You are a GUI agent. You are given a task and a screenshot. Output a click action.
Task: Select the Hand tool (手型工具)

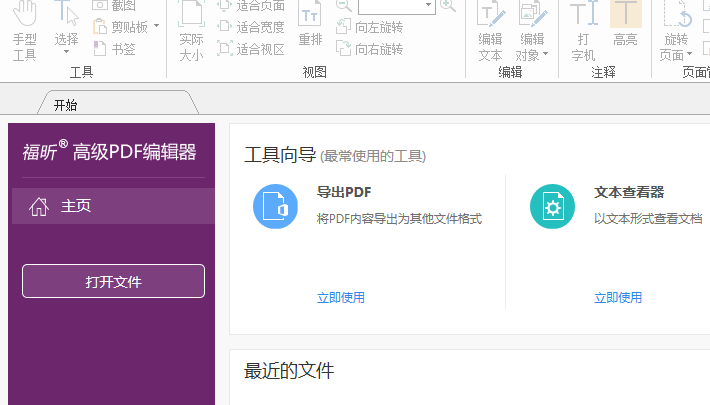[24, 31]
